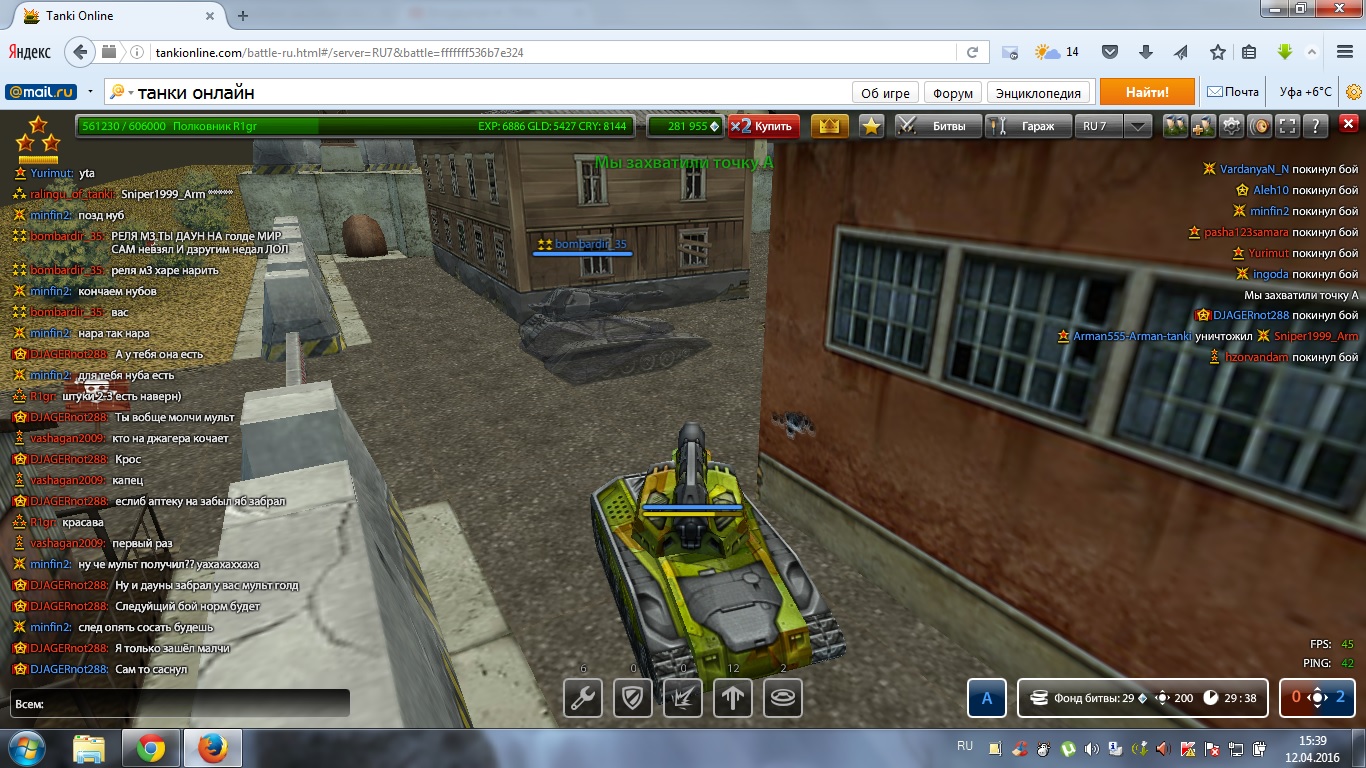Select the control point A indicator
The image size is (1366, 768).
(x=986, y=698)
